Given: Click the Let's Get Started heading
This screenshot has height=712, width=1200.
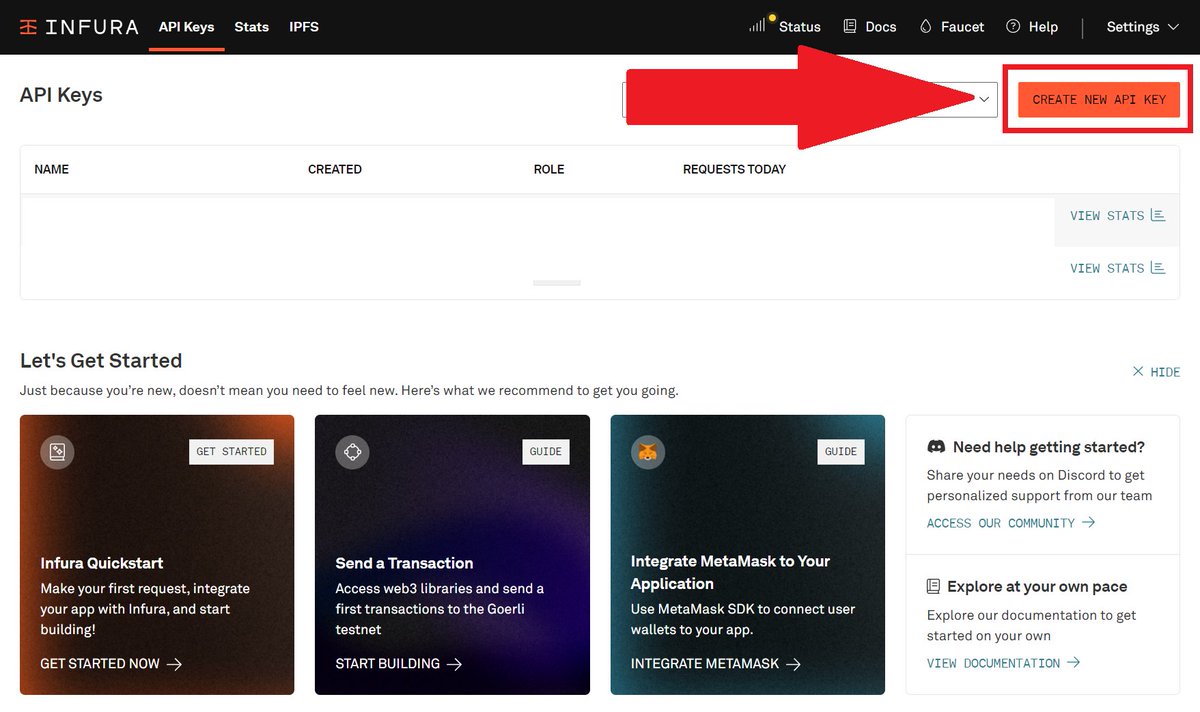Looking at the screenshot, I should [x=101, y=360].
